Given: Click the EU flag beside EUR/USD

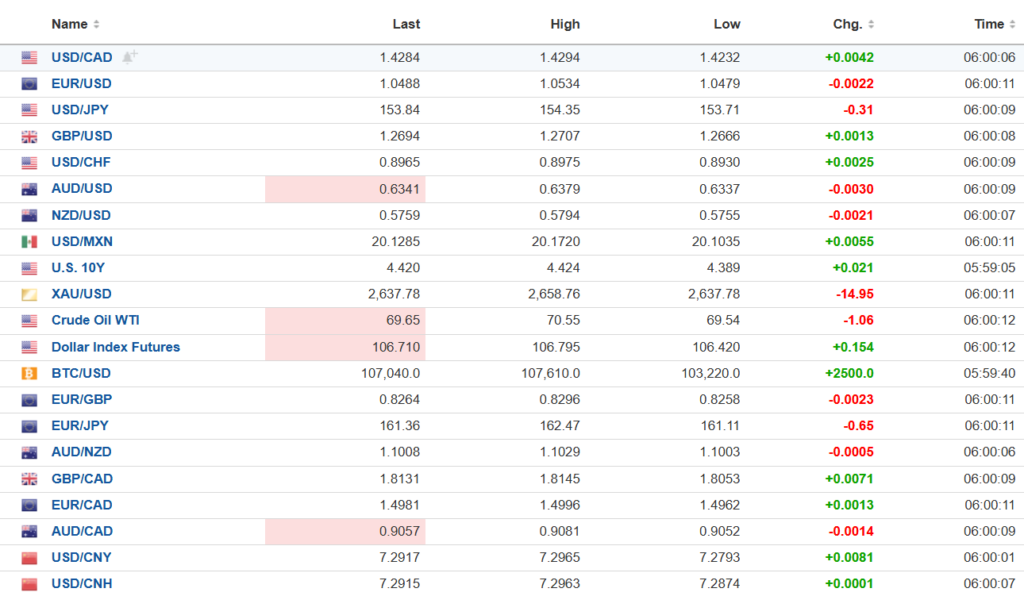Looking at the screenshot, I should [29, 84].
